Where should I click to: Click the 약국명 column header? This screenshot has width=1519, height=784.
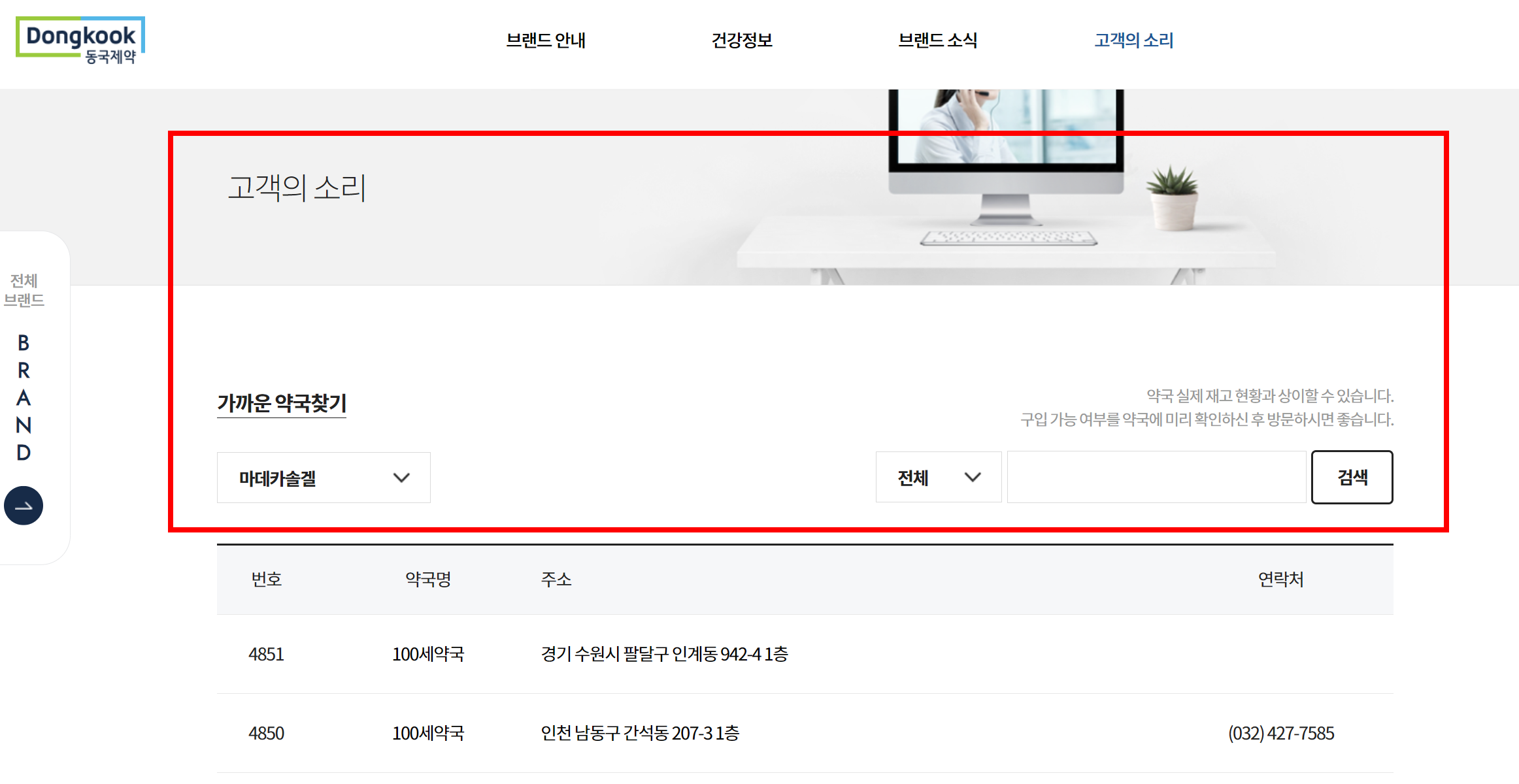(428, 580)
